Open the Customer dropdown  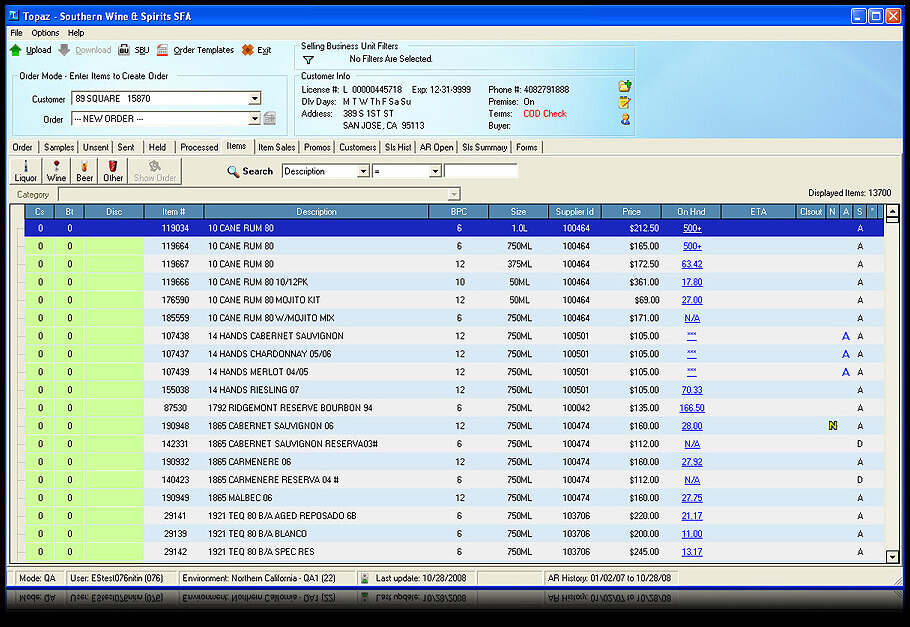(254, 99)
